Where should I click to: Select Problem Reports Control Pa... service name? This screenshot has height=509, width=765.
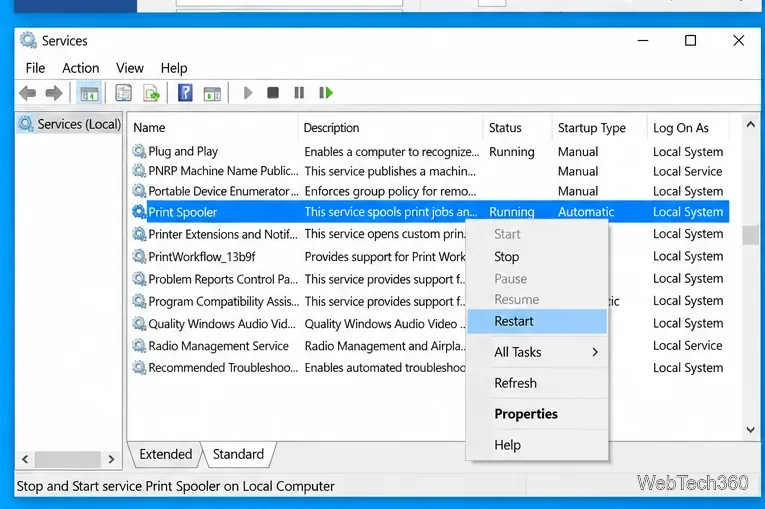click(222, 279)
